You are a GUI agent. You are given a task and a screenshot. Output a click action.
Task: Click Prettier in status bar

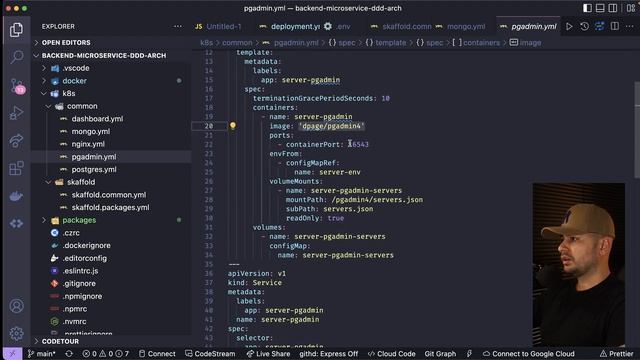click(x=617, y=354)
